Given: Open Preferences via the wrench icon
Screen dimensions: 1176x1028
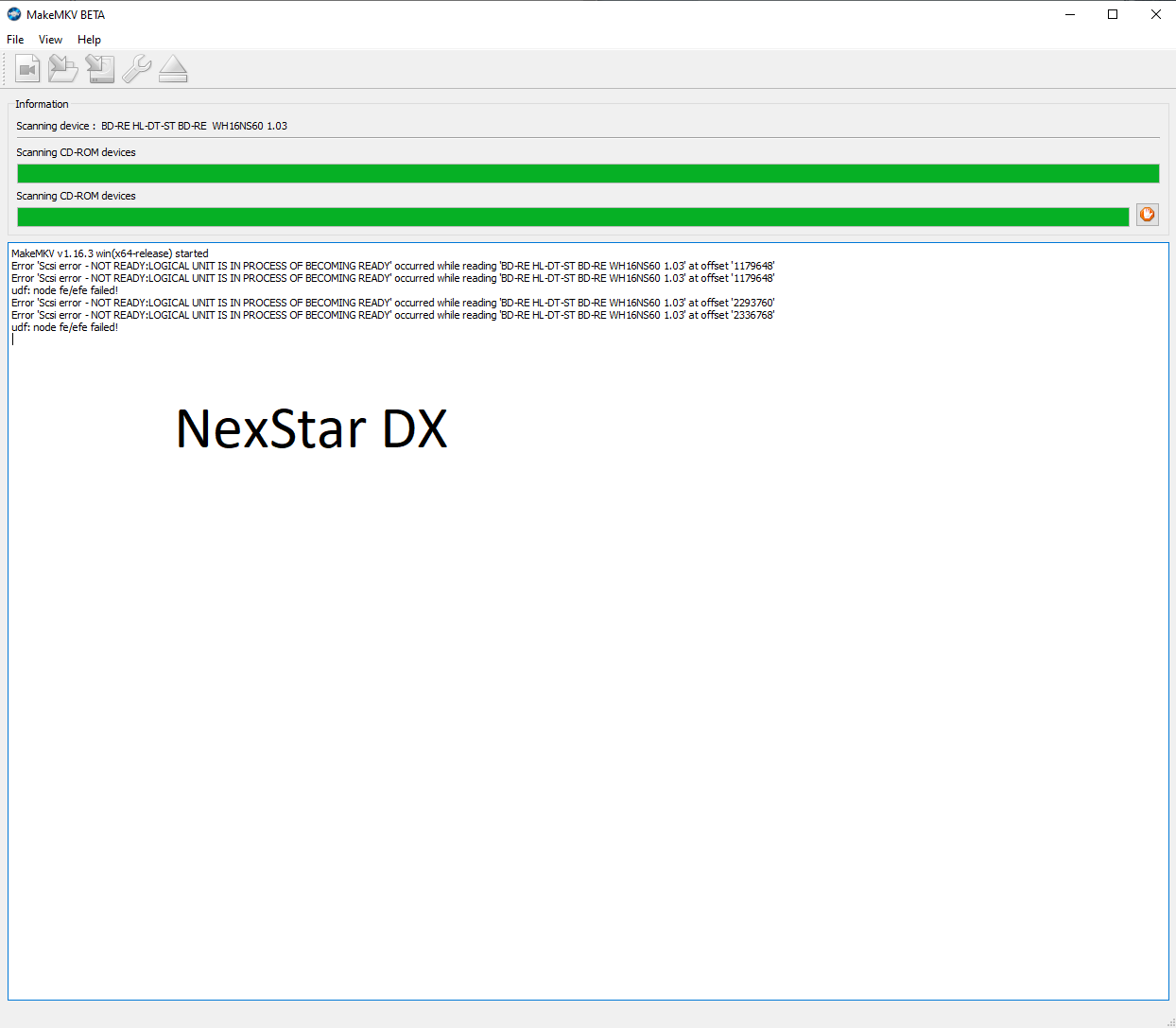Looking at the screenshot, I should tap(137, 69).
